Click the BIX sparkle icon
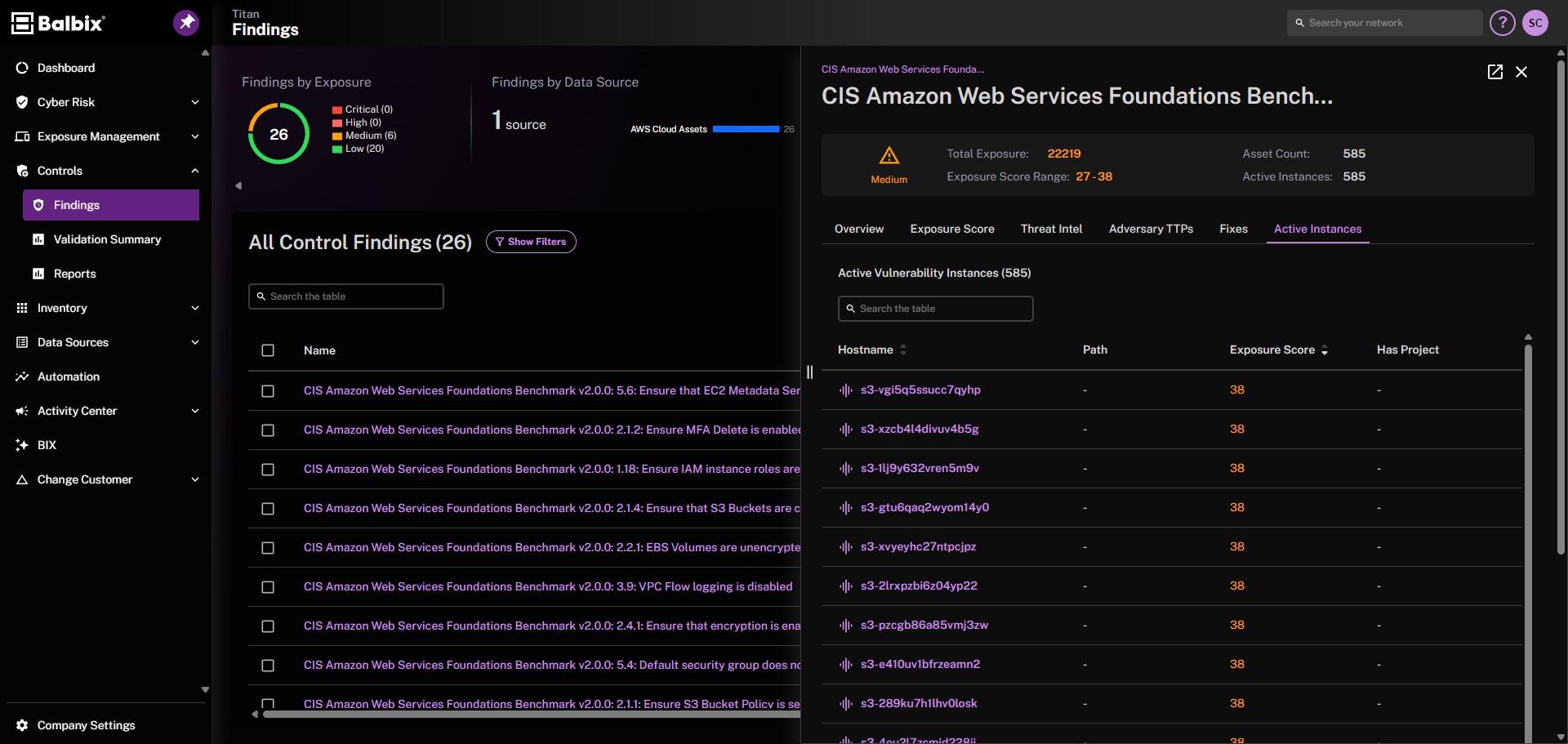Screen dimensions: 1568x744 point(22,445)
